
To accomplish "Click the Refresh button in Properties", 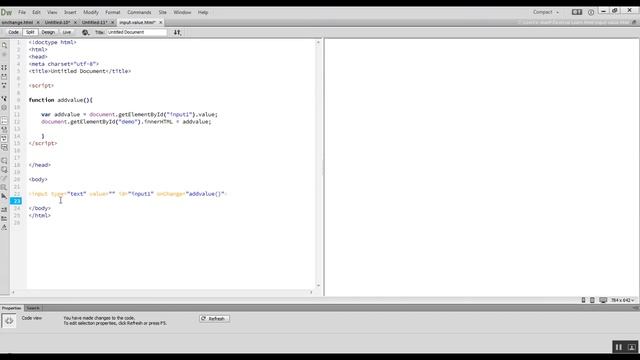I will (x=215, y=318).
